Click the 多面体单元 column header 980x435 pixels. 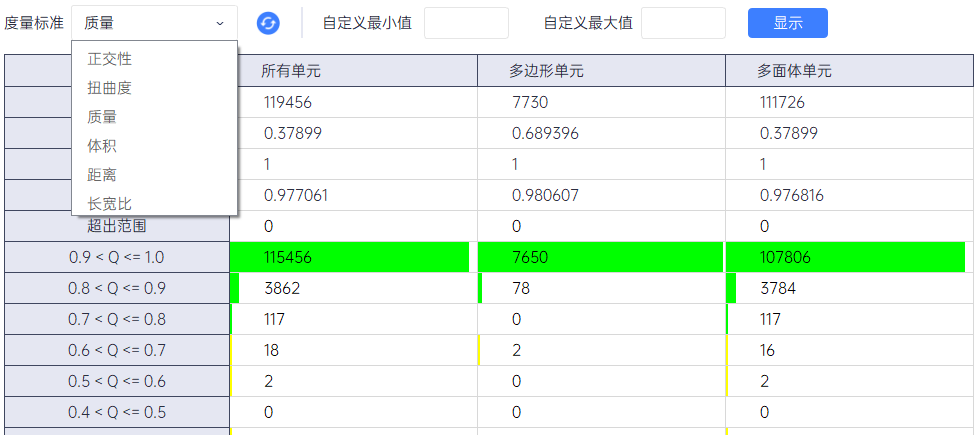coord(851,71)
